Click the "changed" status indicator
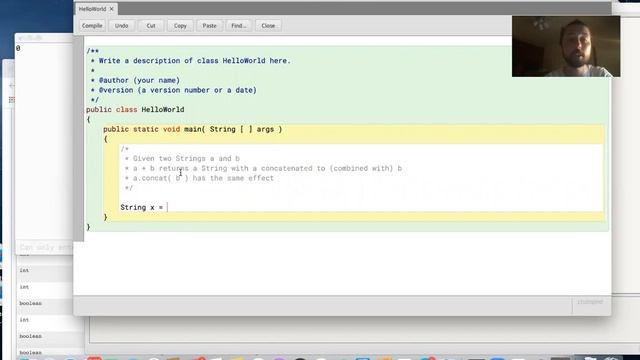Viewport: 640px width, 360px height. [590, 302]
